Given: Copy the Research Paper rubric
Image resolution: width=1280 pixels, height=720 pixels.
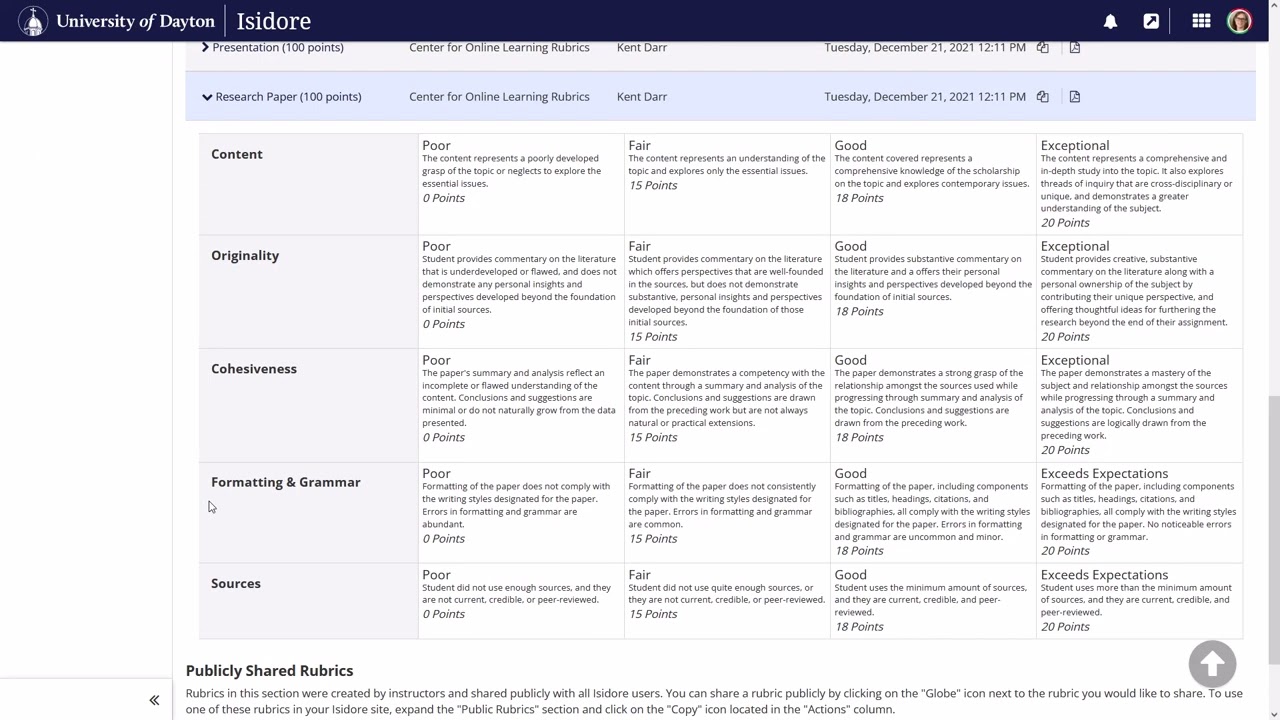Looking at the screenshot, I should [1042, 97].
